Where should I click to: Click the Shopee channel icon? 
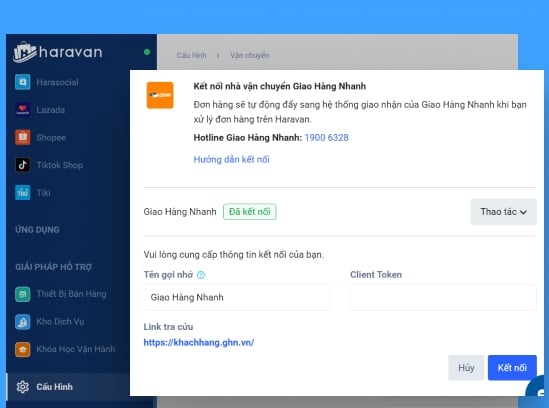click(23, 137)
